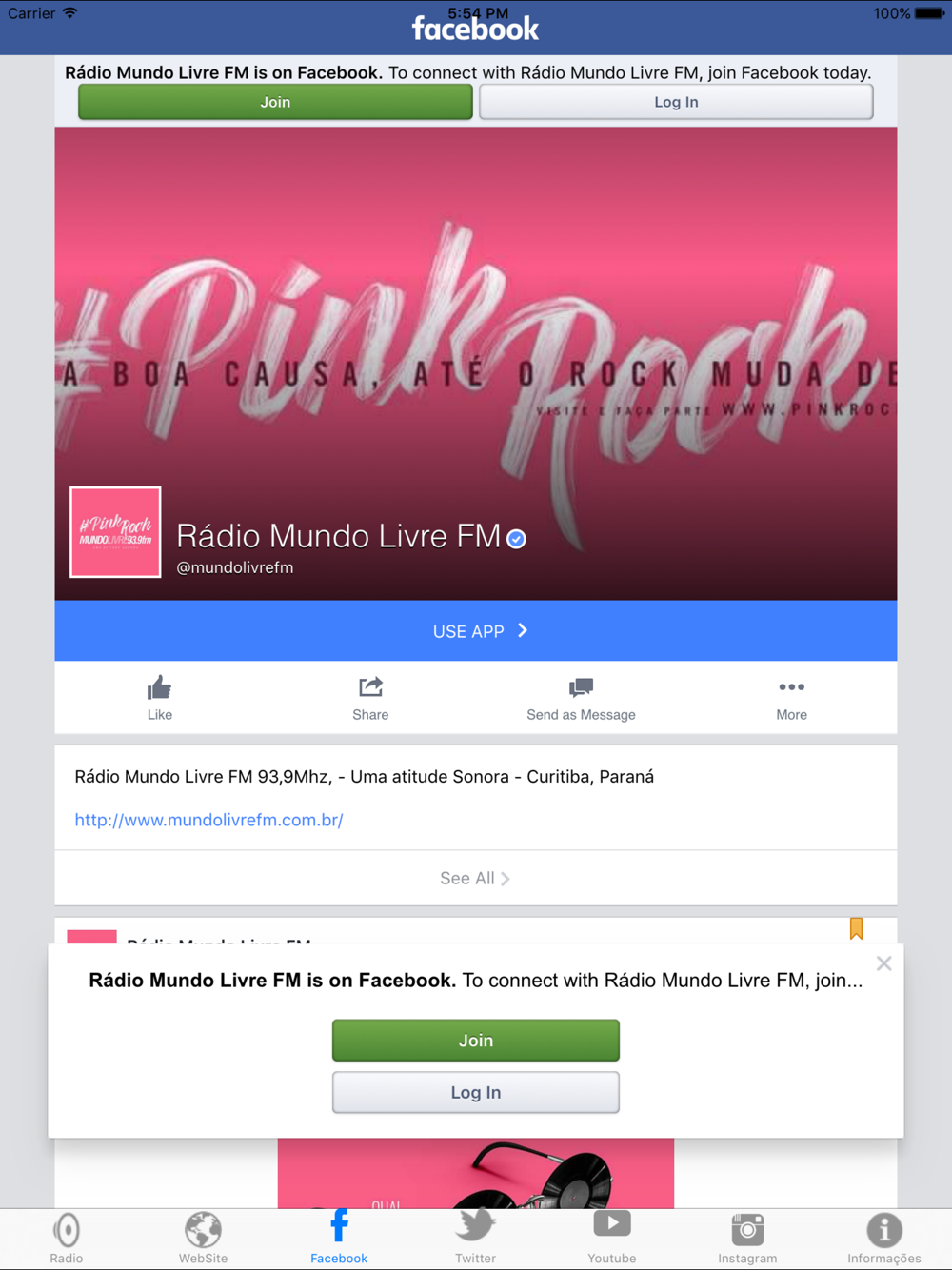Click the top Log In button

(x=676, y=102)
